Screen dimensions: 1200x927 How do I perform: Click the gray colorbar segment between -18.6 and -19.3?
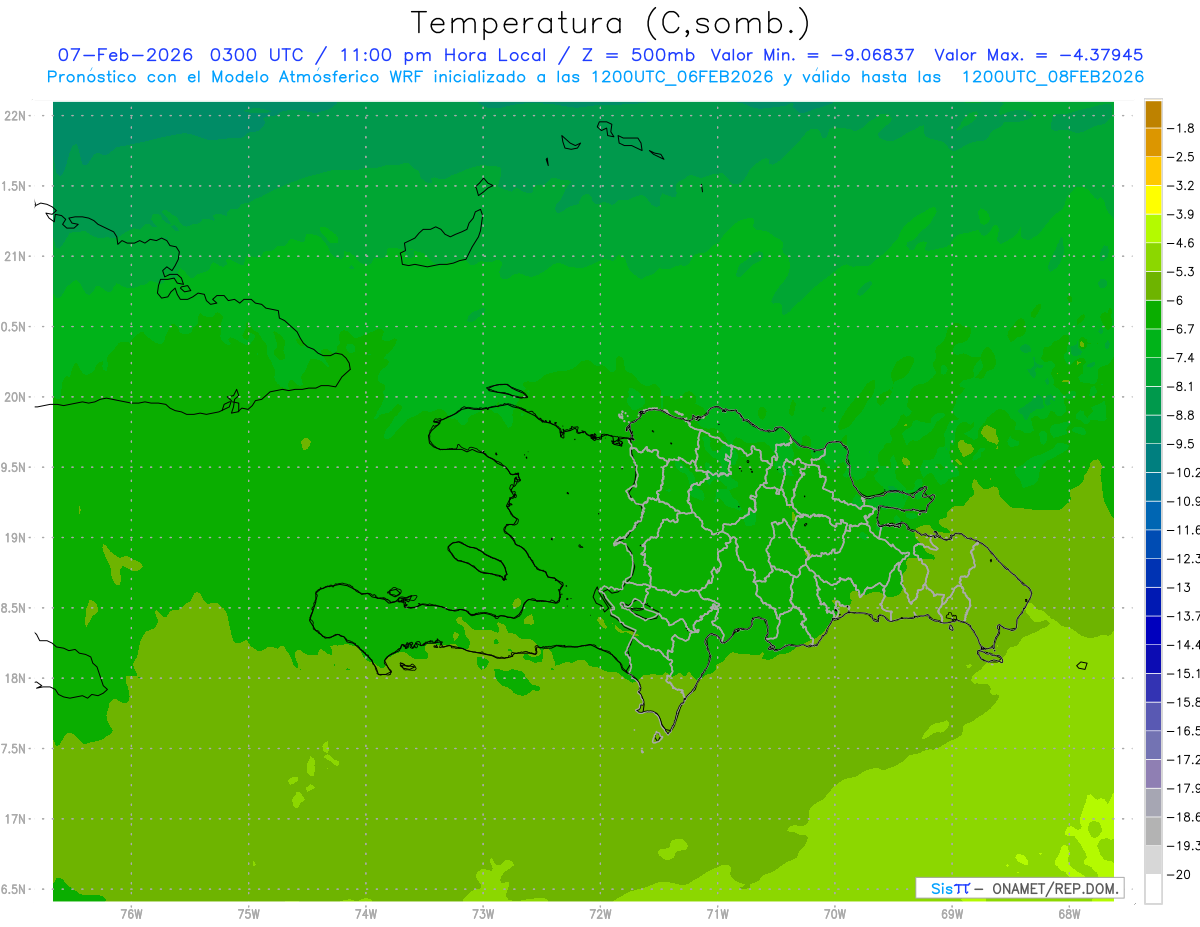pyautogui.click(x=1153, y=832)
